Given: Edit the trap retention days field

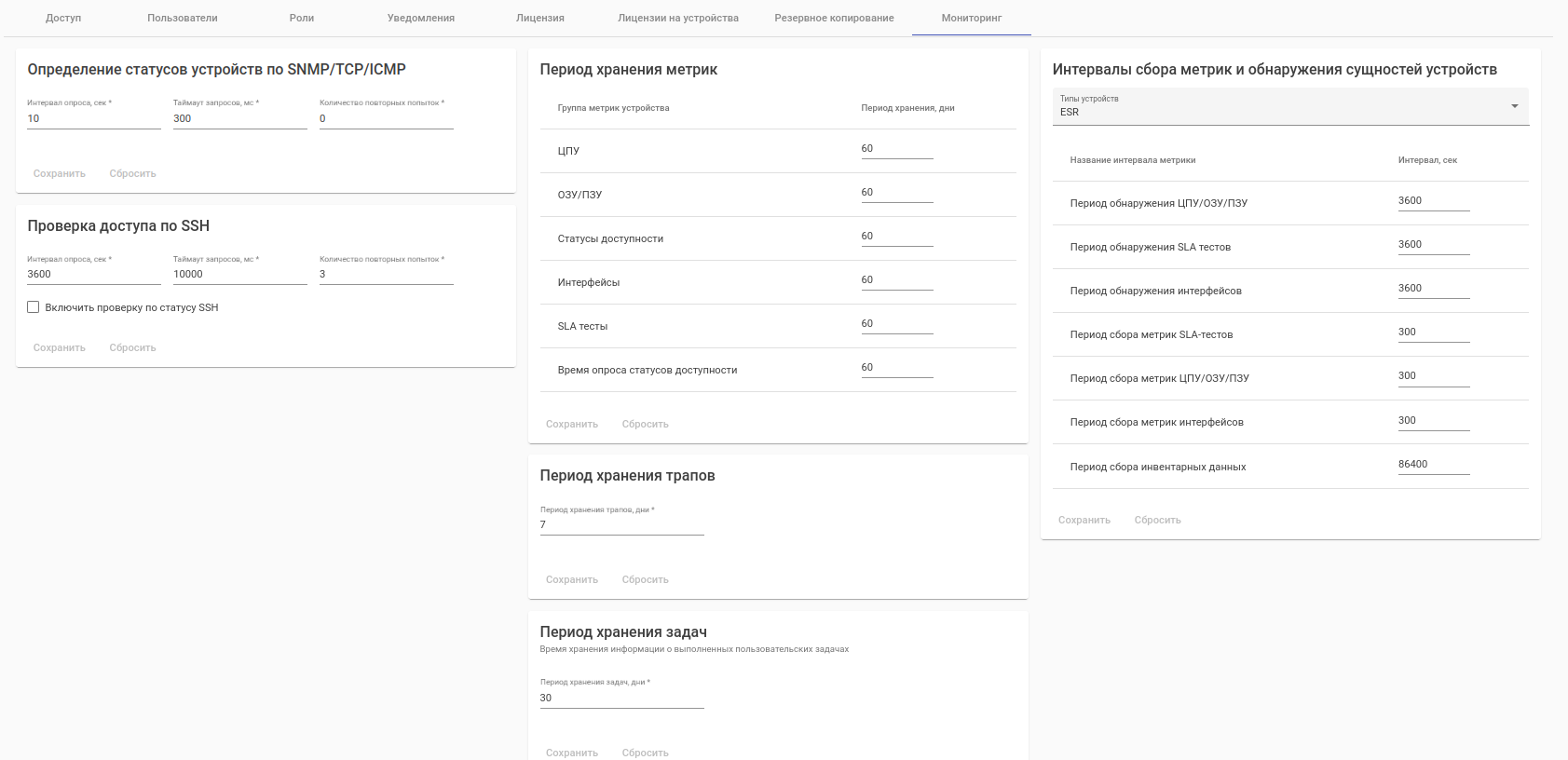Looking at the screenshot, I should coord(621,525).
